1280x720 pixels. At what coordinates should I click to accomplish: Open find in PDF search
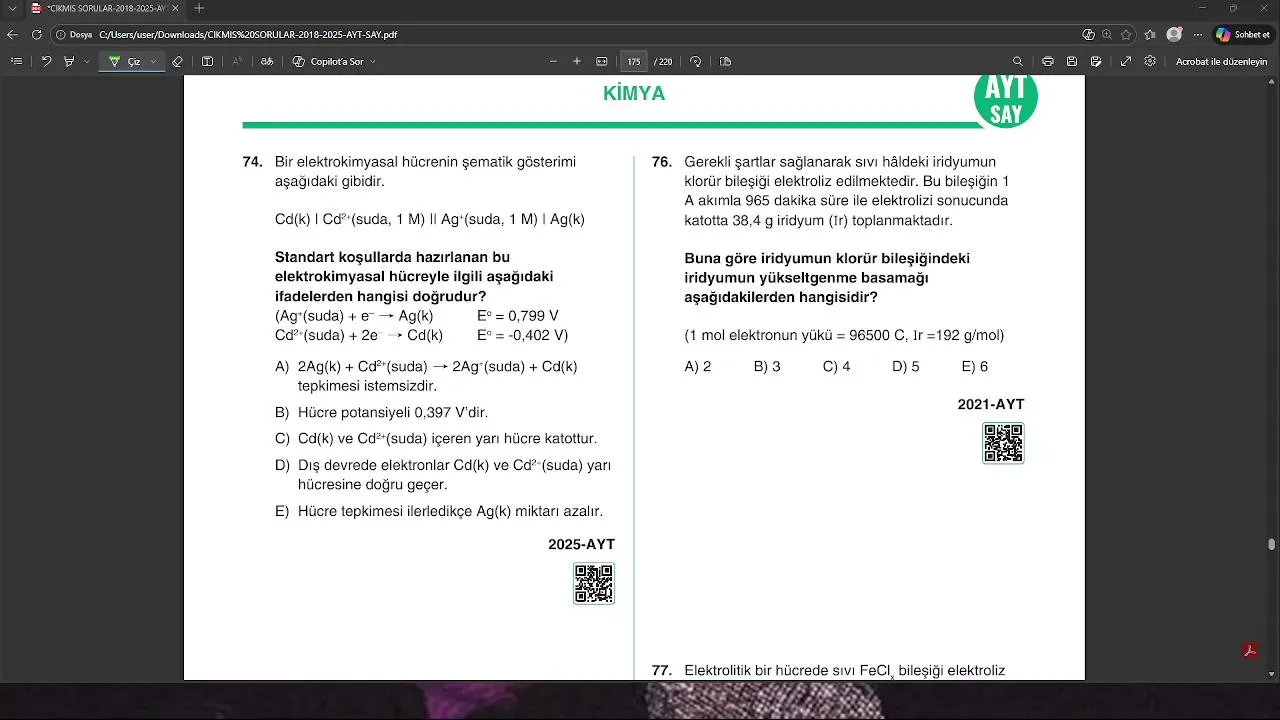(1018, 61)
